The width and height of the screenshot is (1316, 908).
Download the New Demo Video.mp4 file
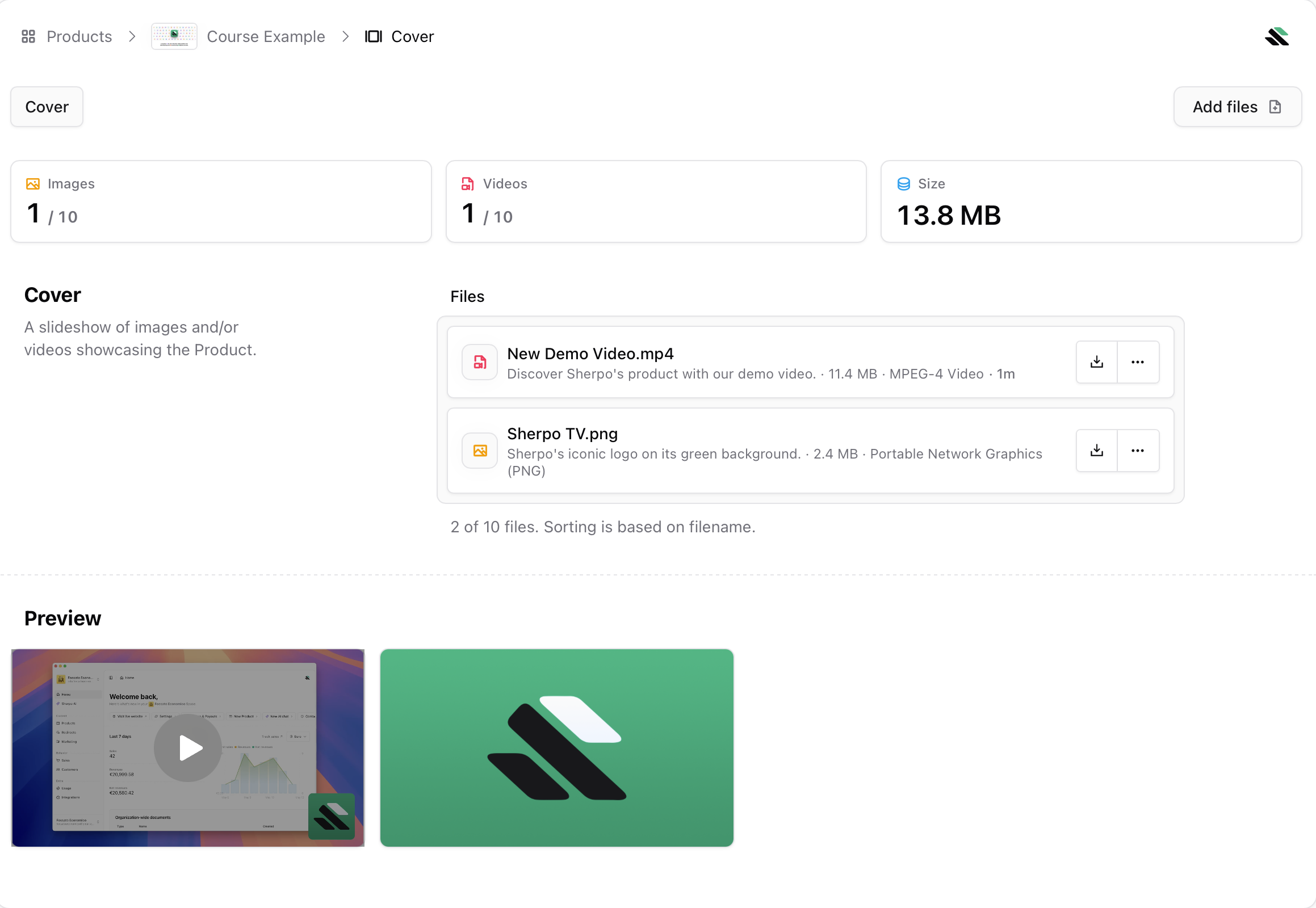(x=1096, y=362)
